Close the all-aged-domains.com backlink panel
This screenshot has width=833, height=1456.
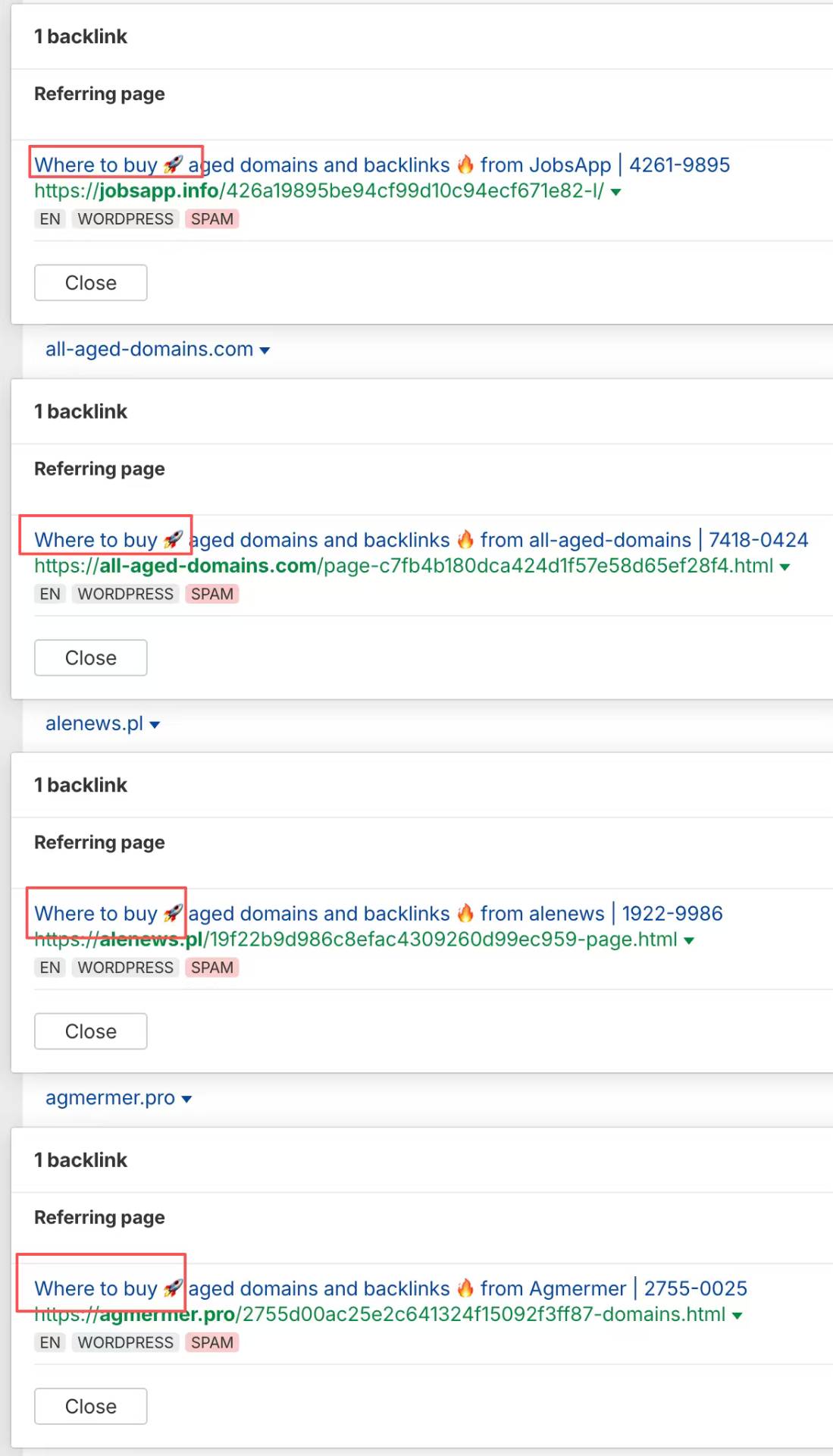point(91,658)
